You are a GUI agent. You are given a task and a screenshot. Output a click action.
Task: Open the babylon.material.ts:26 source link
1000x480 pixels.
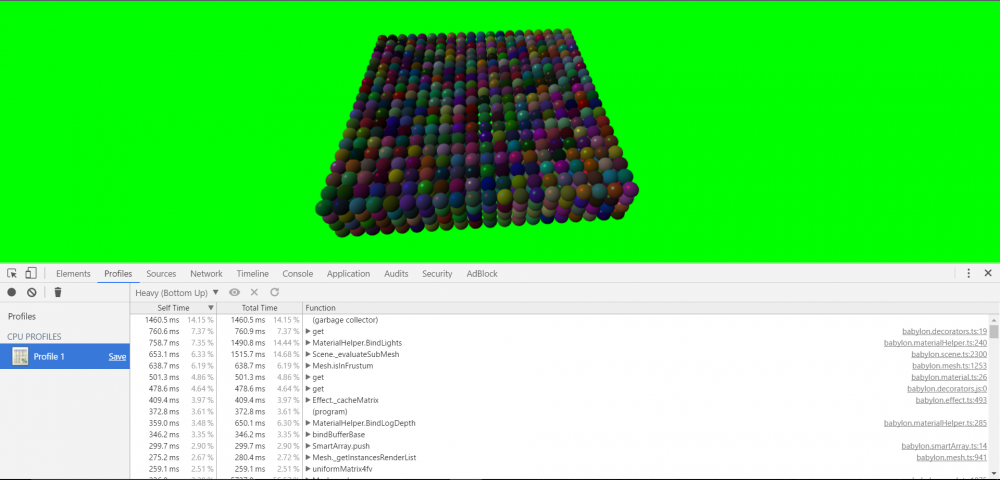click(948, 377)
